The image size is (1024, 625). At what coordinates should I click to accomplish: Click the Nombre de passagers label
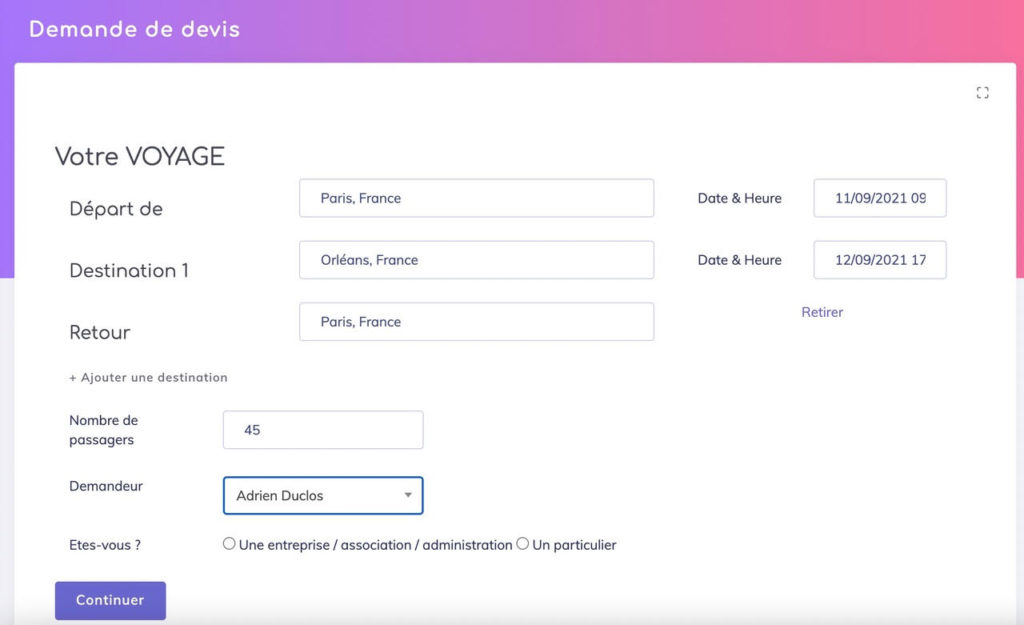104,430
